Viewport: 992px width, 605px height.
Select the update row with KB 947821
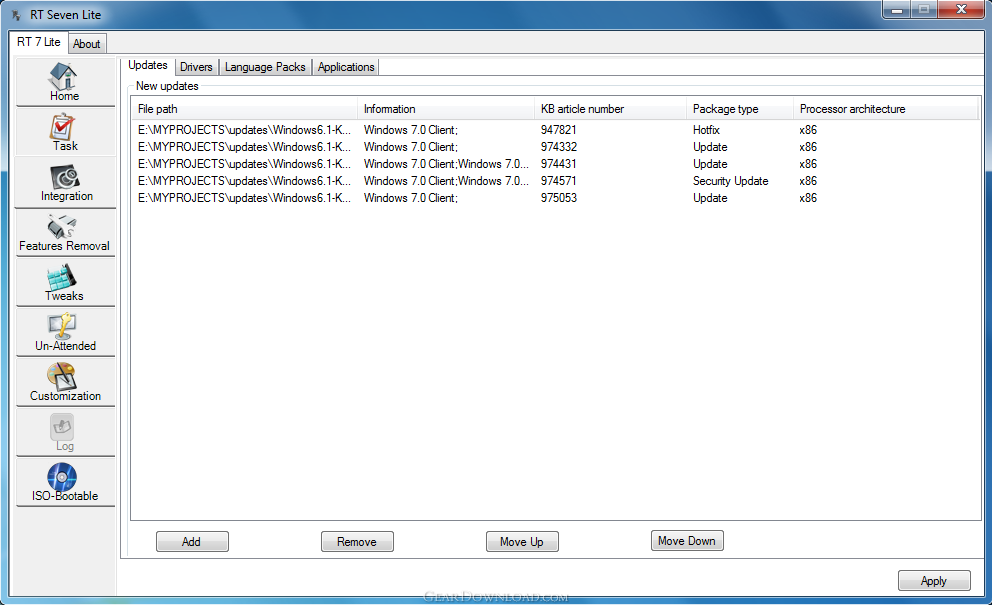(x=555, y=130)
